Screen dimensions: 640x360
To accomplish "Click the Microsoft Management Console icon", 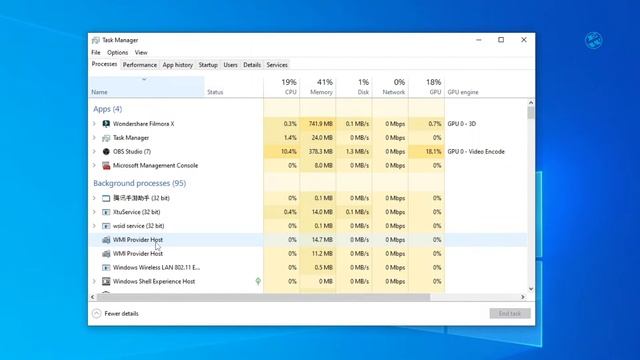I will coord(106,165).
